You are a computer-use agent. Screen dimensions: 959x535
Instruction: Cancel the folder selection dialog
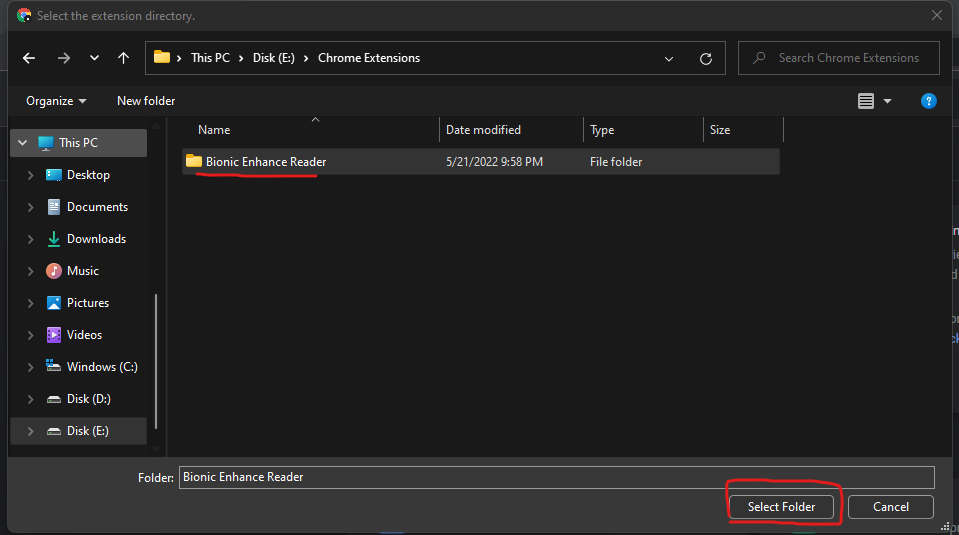pyautogui.click(x=890, y=507)
